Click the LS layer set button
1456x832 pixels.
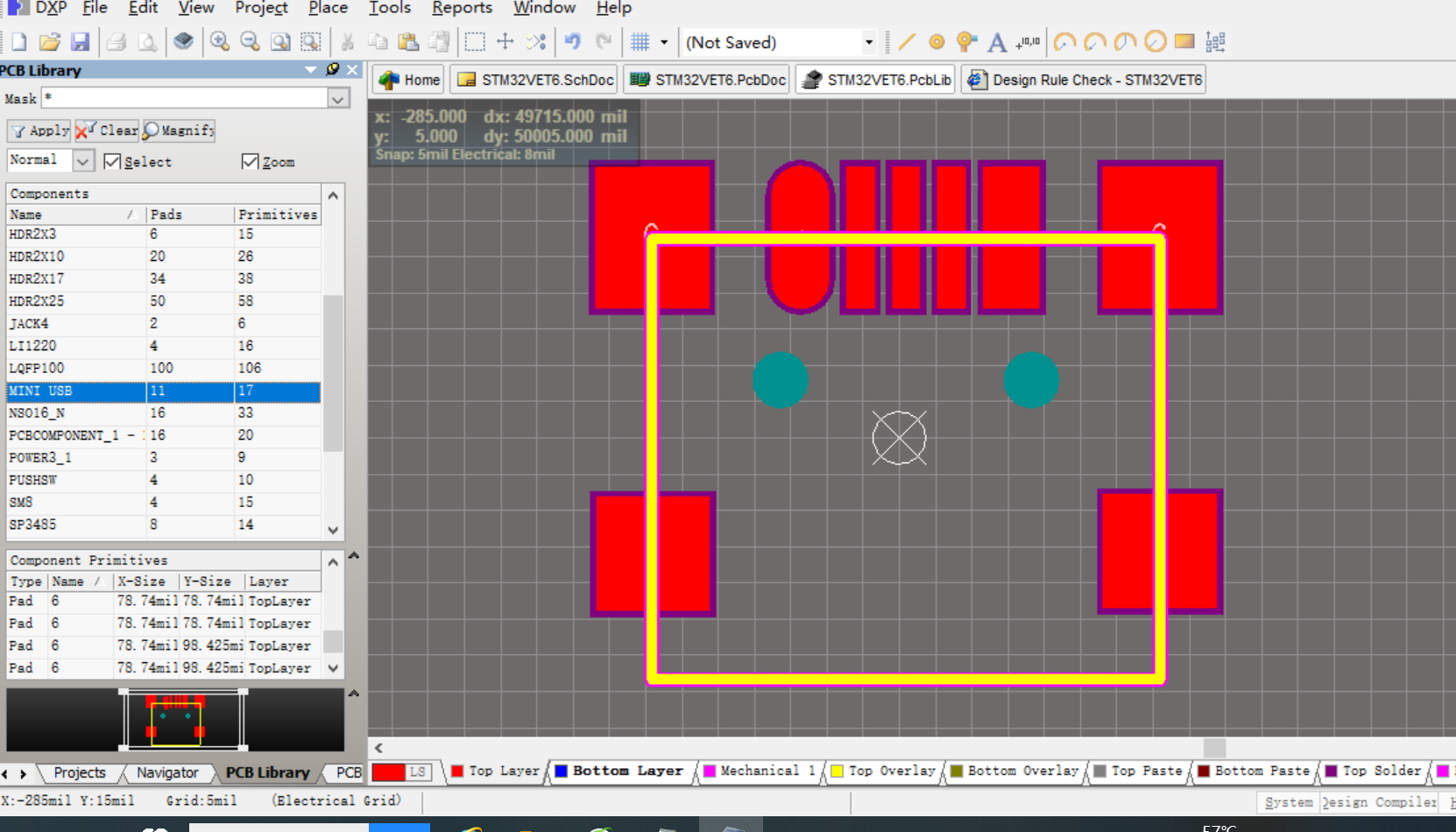(418, 772)
